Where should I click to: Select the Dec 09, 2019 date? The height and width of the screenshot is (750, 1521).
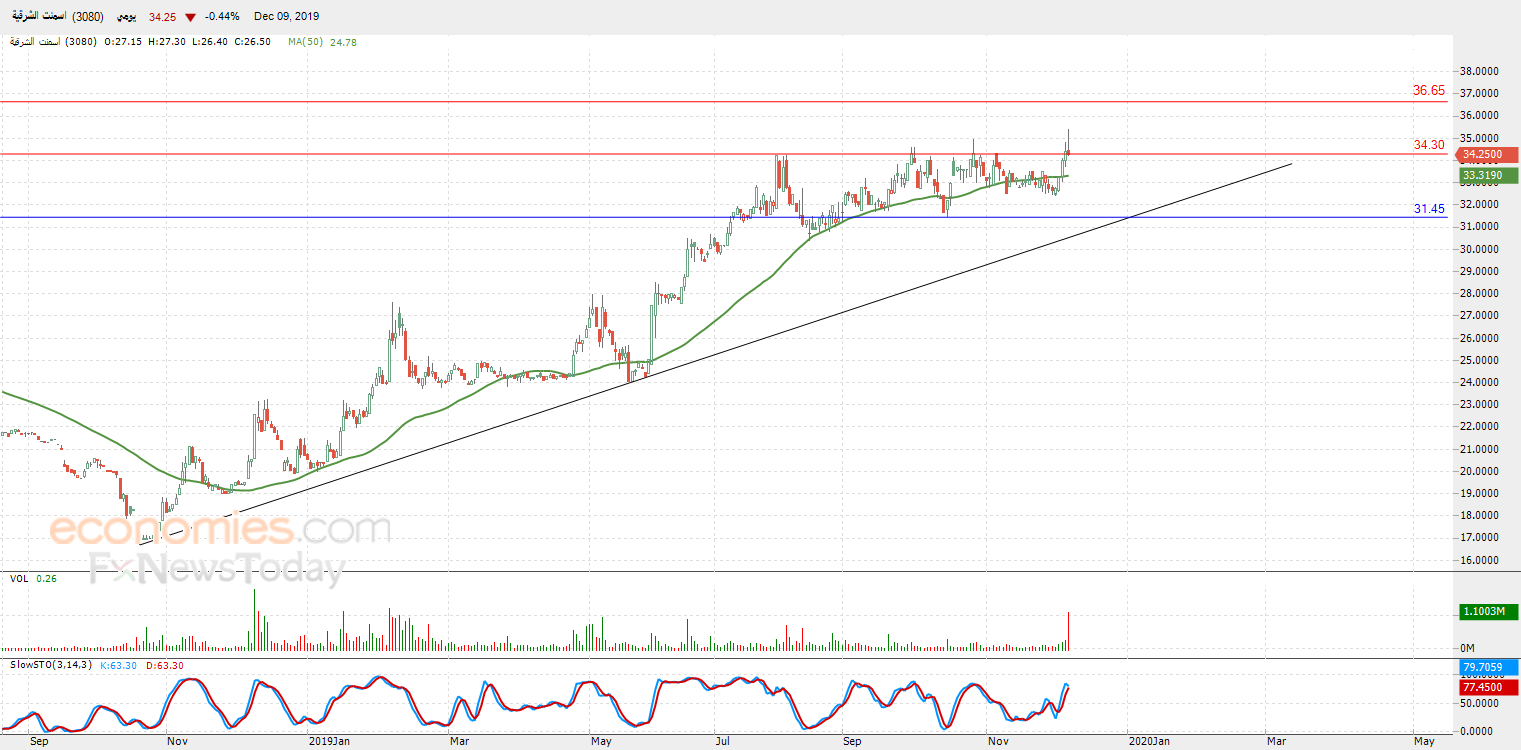[289, 17]
